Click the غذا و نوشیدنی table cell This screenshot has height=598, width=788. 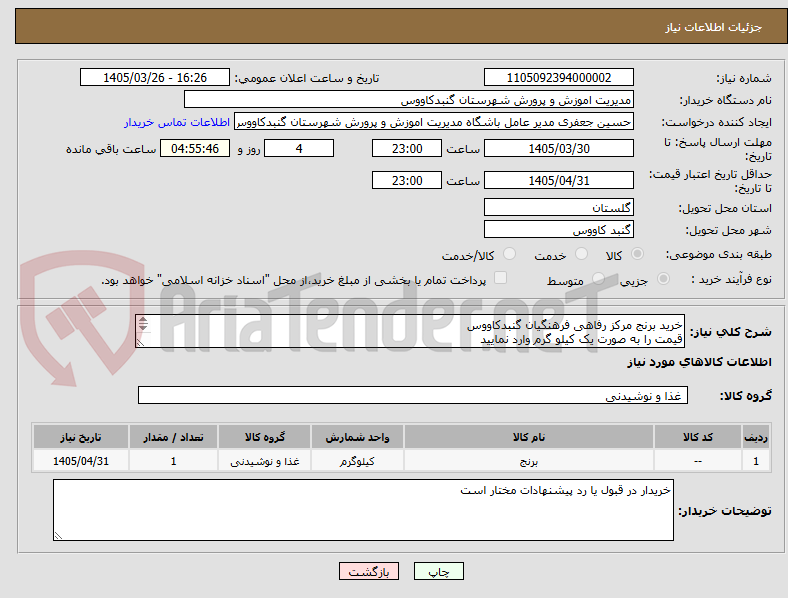pos(265,461)
